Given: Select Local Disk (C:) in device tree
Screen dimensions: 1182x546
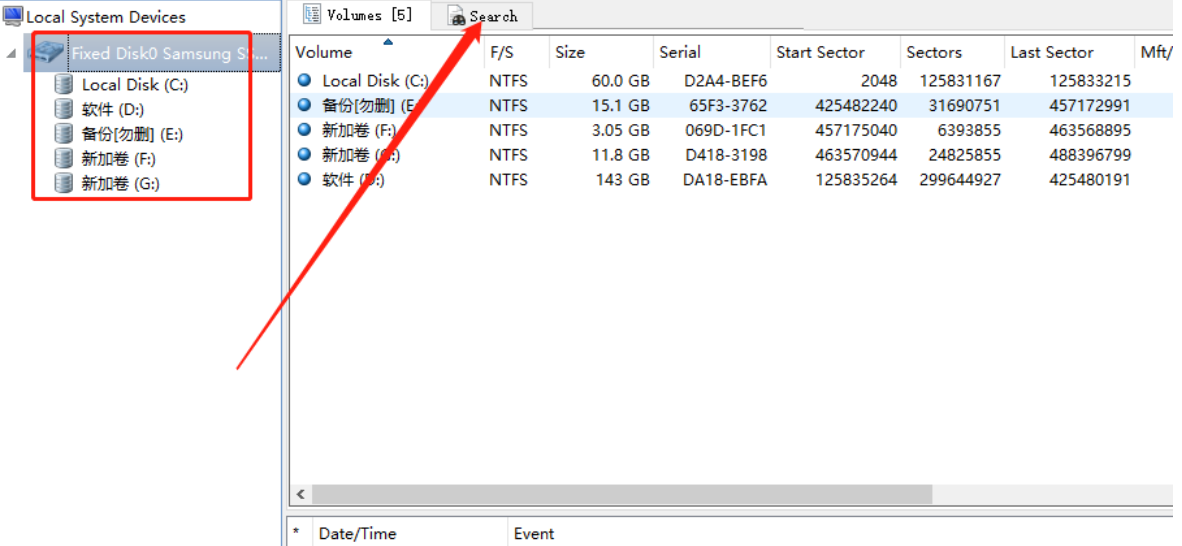Looking at the screenshot, I should pyautogui.click(x=135, y=85).
